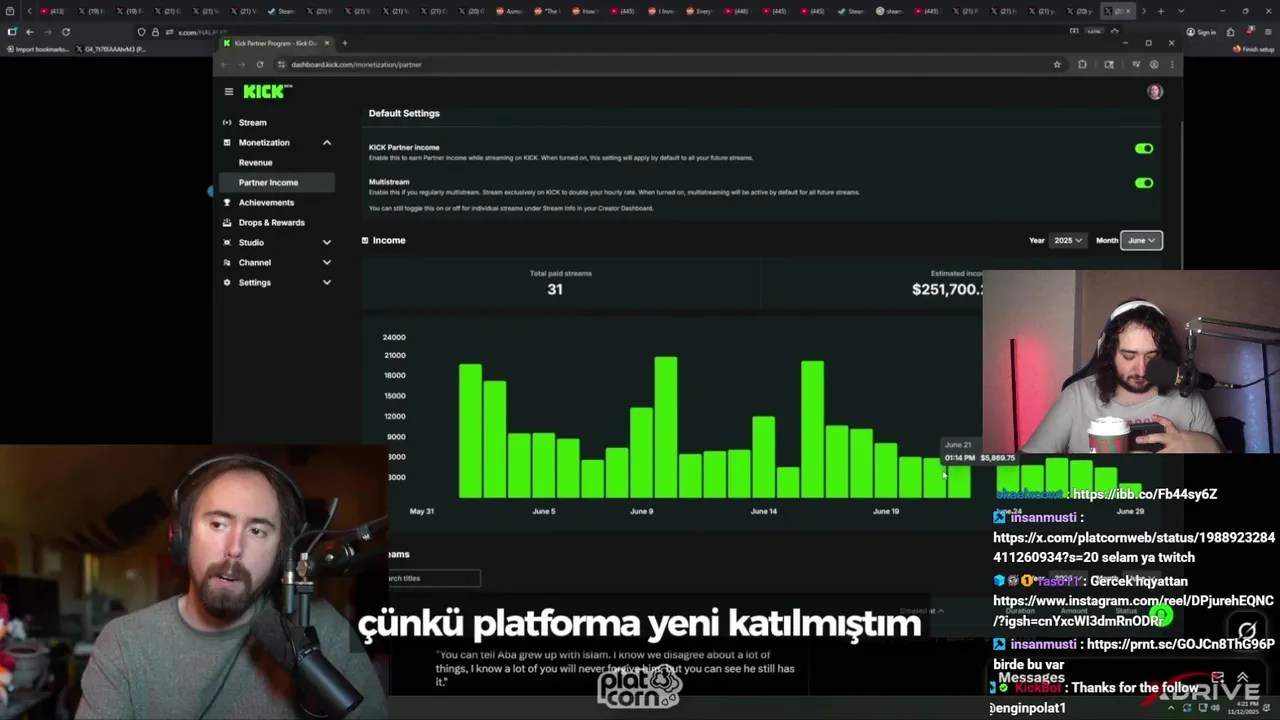Click Sign in in the background browser
This screenshot has height=720, width=1280.
click(x=1201, y=32)
